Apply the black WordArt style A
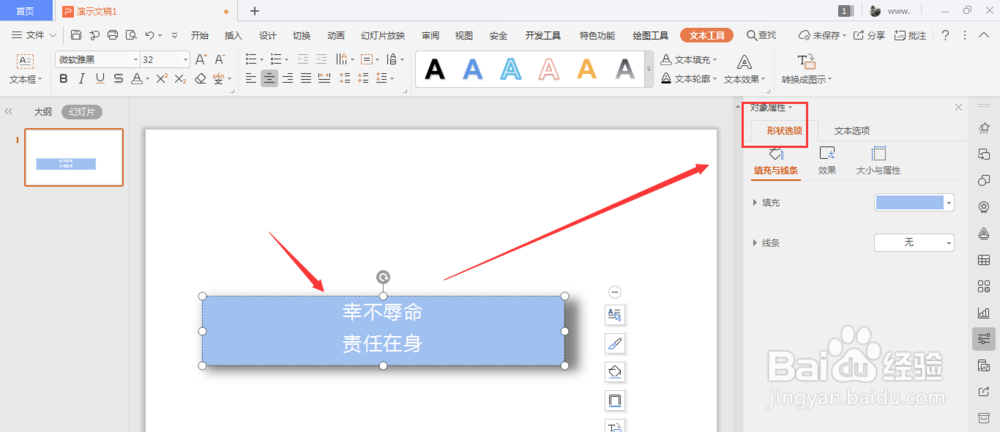The image size is (1000, 432). (x=435, y=68)
